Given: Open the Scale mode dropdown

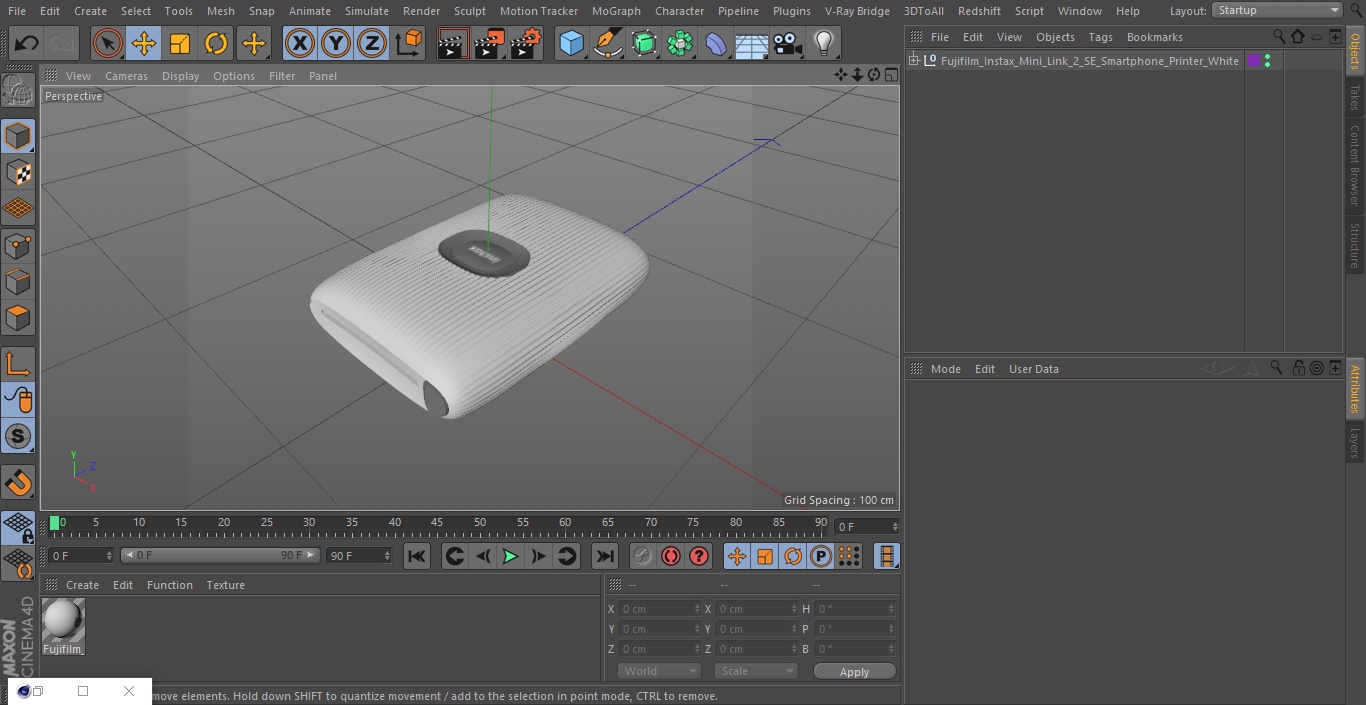Looking at the screenshot, I should click(x=755, y=671).
